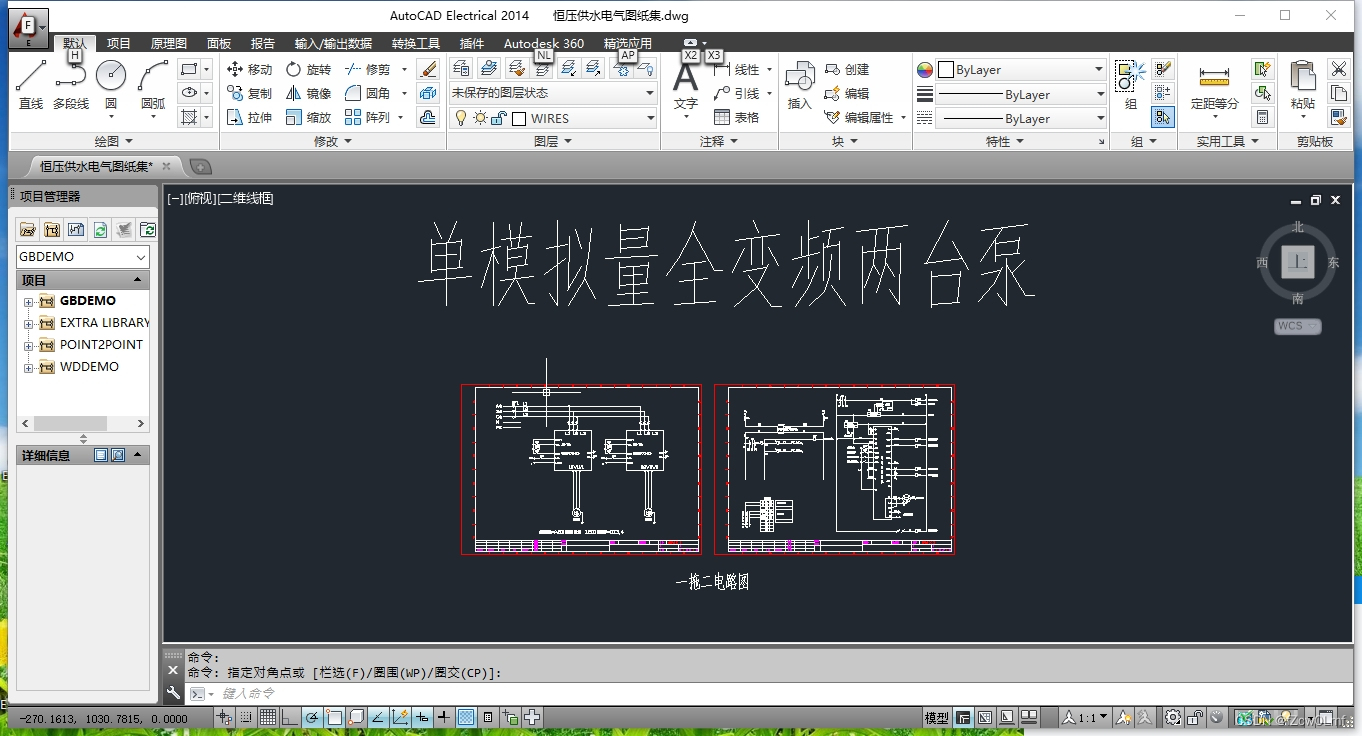Open the 面板 ribbon tab
Viewport: 1362px width, 736px height.
coord(219,44)
